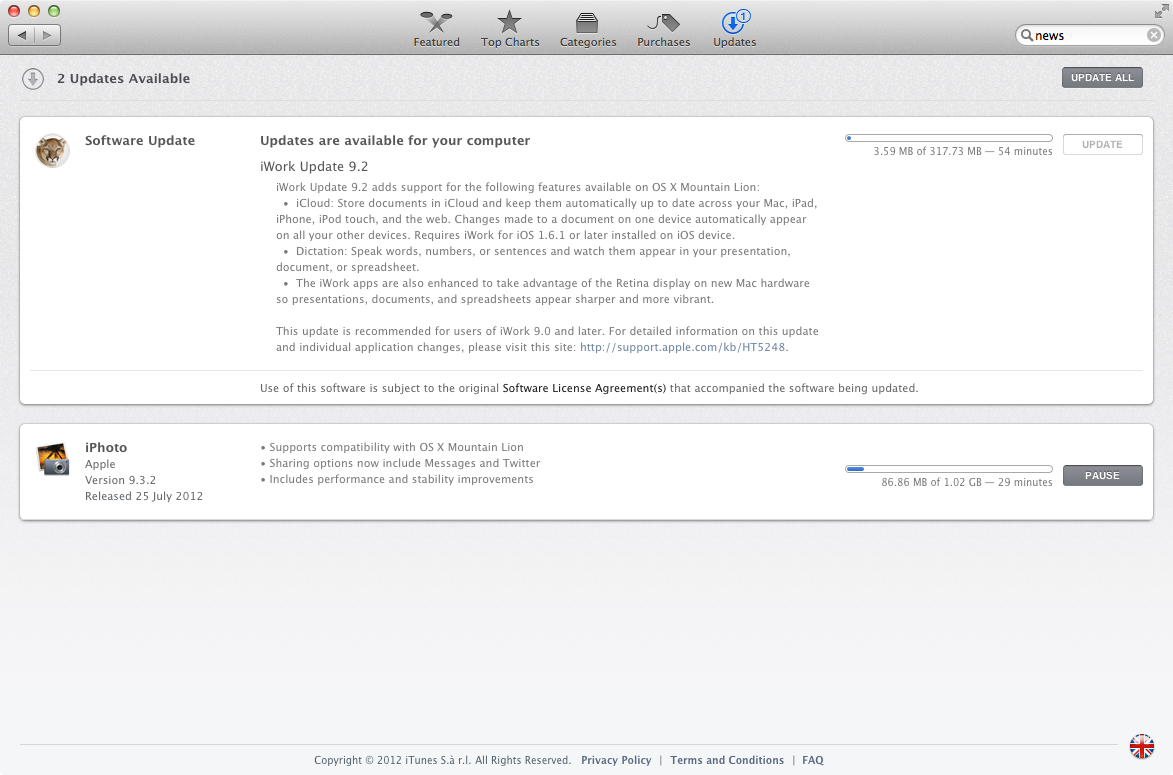Open the FAQ link
Viewport: 1173px width, 775px height.
[x=812, y=760]
